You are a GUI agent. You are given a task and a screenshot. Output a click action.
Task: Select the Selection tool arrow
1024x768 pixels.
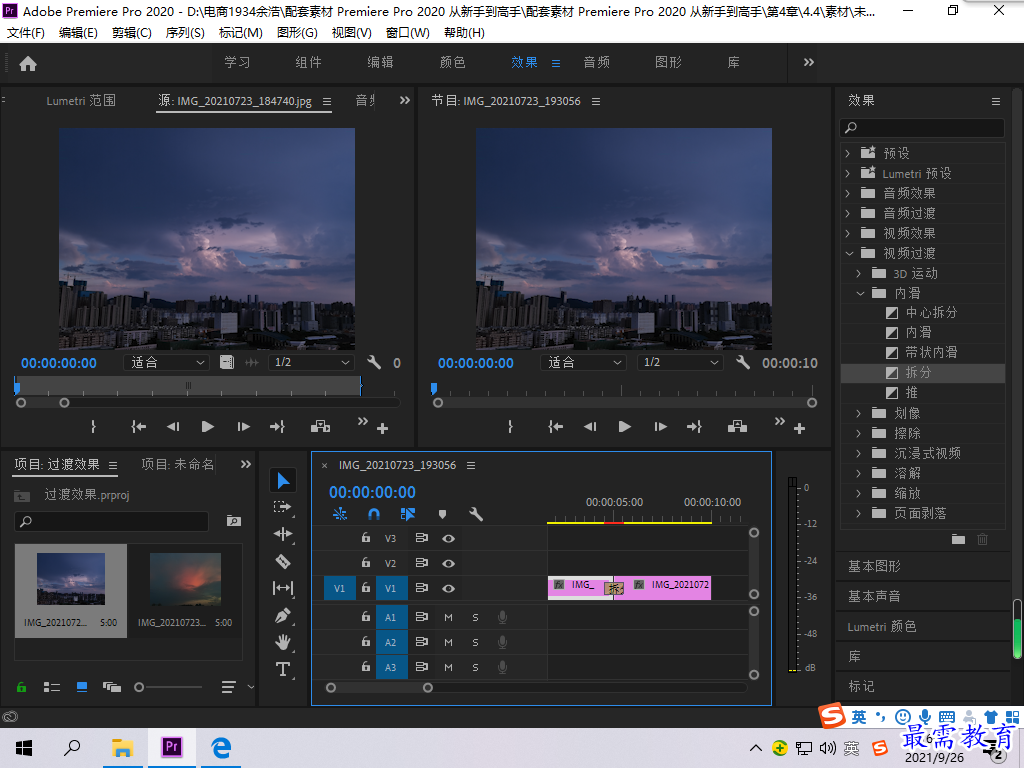[283, 481]
